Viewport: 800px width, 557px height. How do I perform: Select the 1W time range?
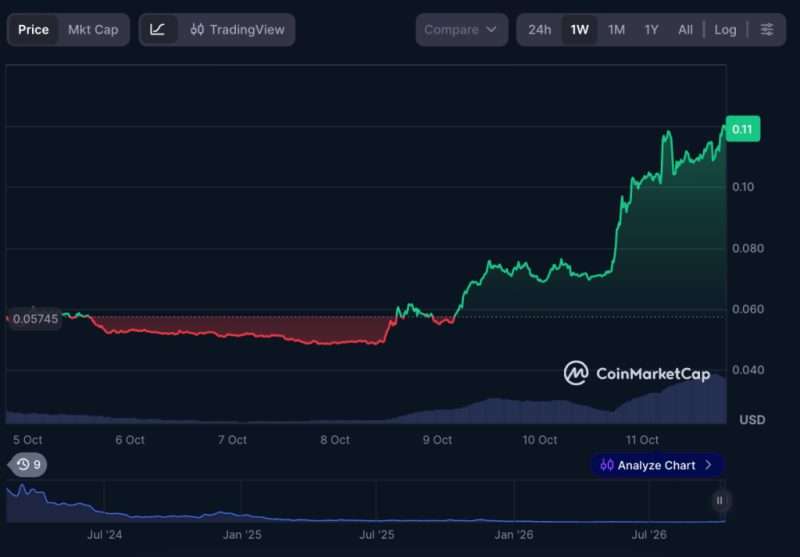click(579, 30)
